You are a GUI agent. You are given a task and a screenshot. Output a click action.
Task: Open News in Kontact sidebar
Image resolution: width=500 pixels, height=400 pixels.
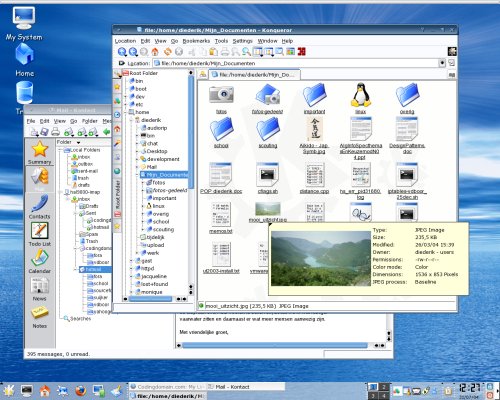click(39, 289)
